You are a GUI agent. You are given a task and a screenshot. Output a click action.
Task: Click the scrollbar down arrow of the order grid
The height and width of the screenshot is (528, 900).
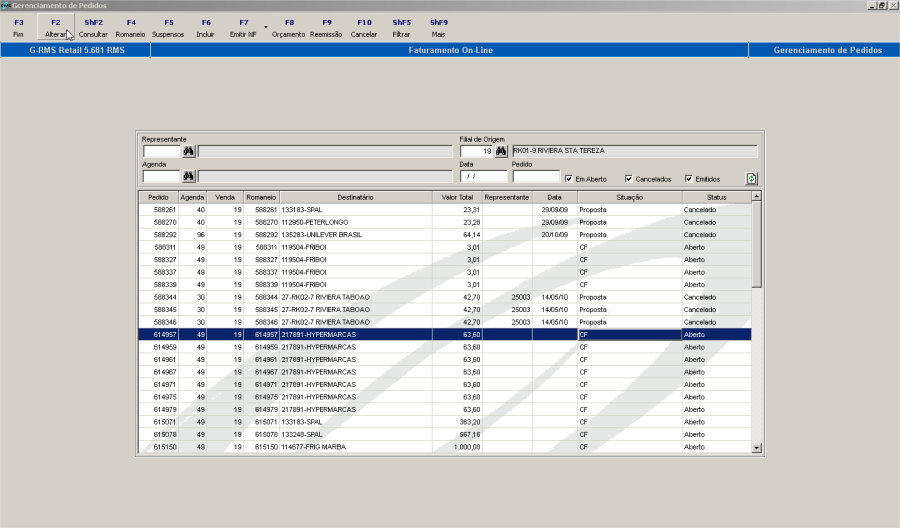pos(757,448)
